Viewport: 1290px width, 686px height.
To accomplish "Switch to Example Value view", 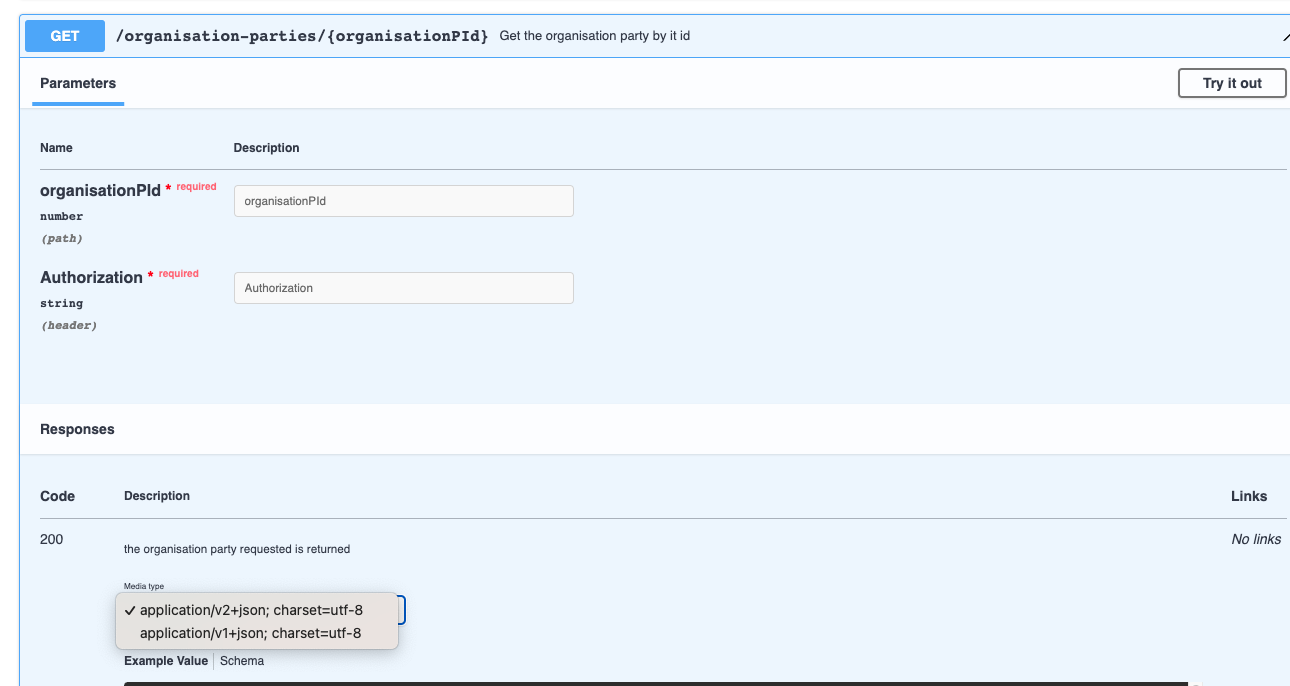I will [166, 661].
